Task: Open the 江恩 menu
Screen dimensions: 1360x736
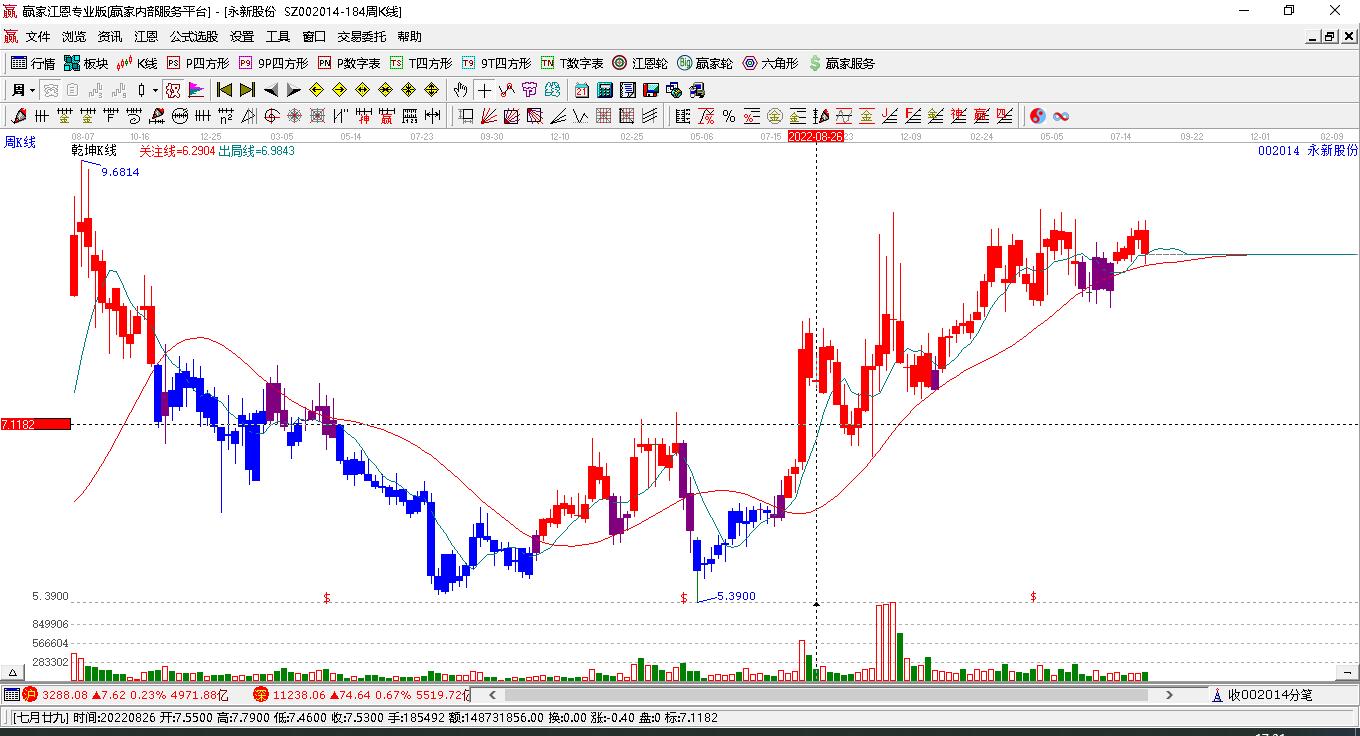Action: (146, 37)
